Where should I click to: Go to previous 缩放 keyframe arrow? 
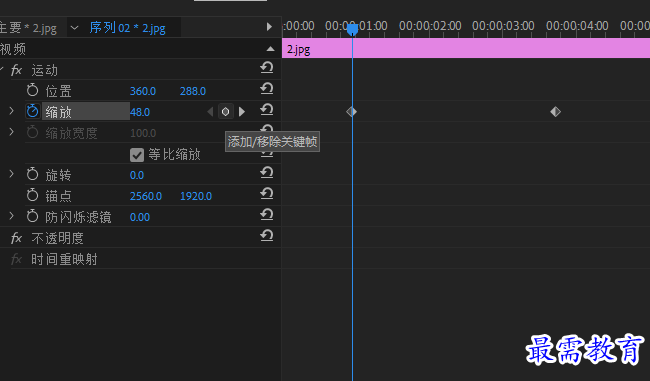(210, 112)
